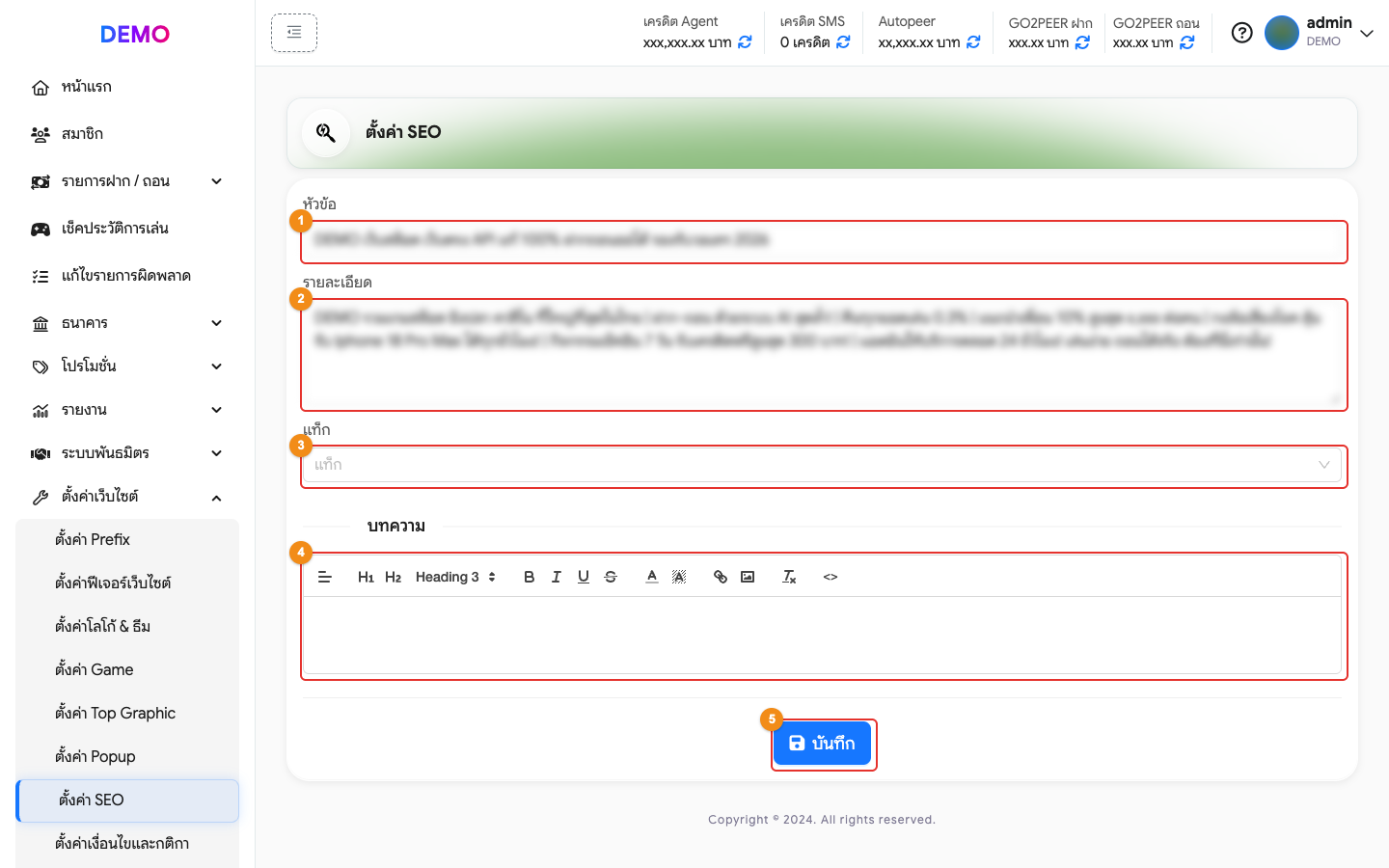Open the สมาชิก members page
1389x868 pixels.
click(x=127, y=134)
